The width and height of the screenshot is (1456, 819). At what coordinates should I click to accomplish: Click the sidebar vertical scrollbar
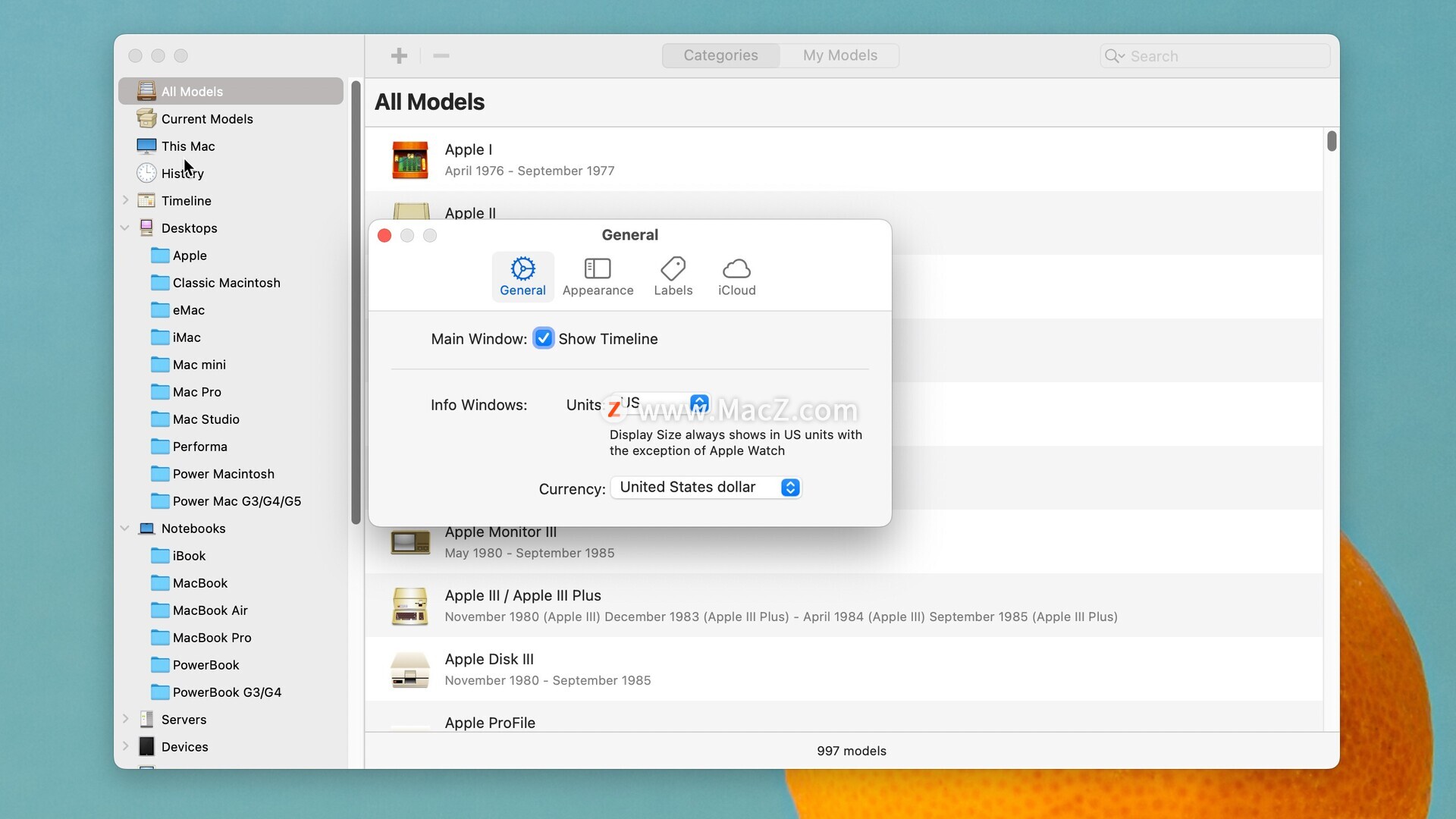356,302
